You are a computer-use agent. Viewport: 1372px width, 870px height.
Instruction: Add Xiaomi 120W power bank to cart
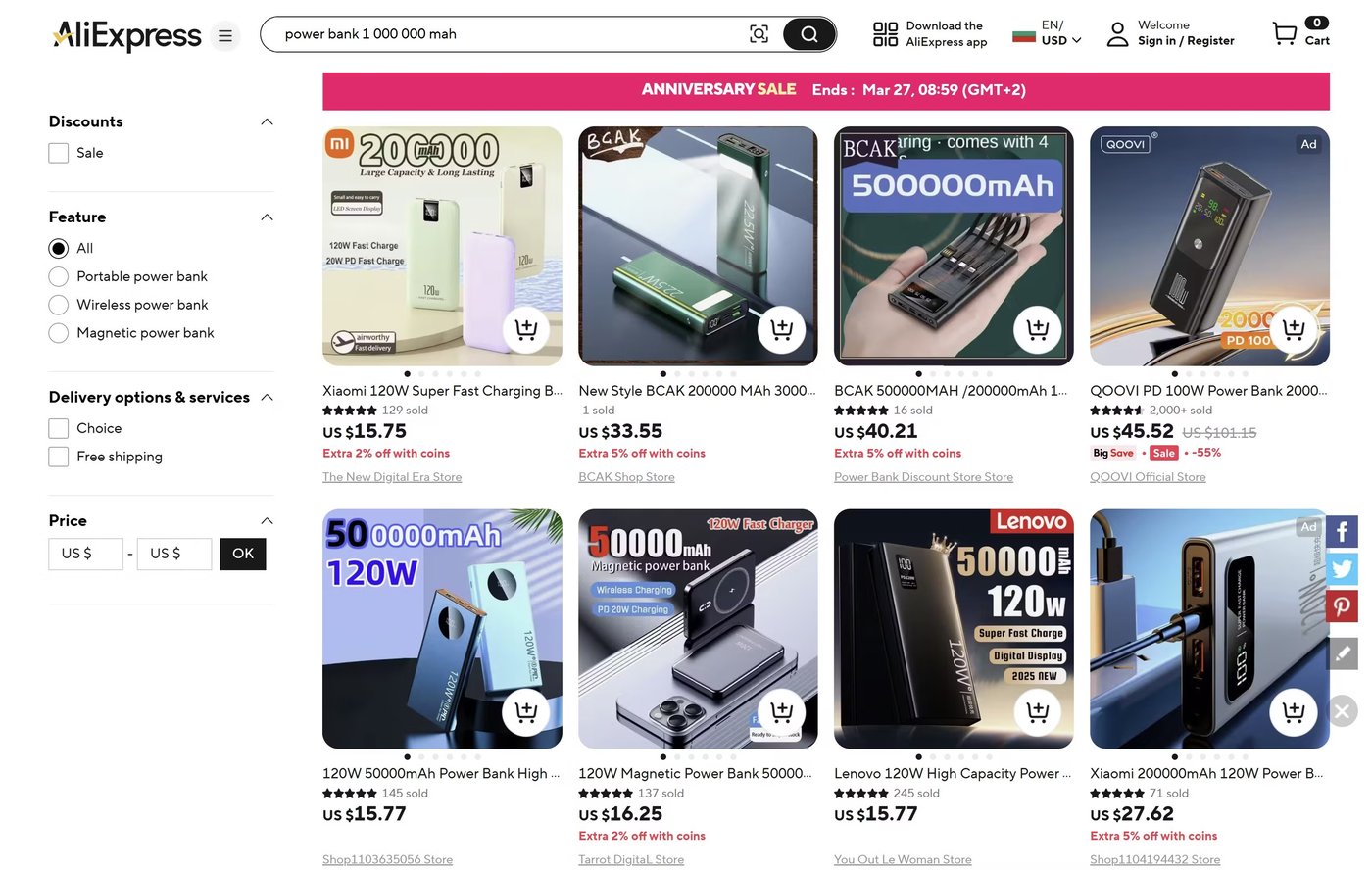526,330
